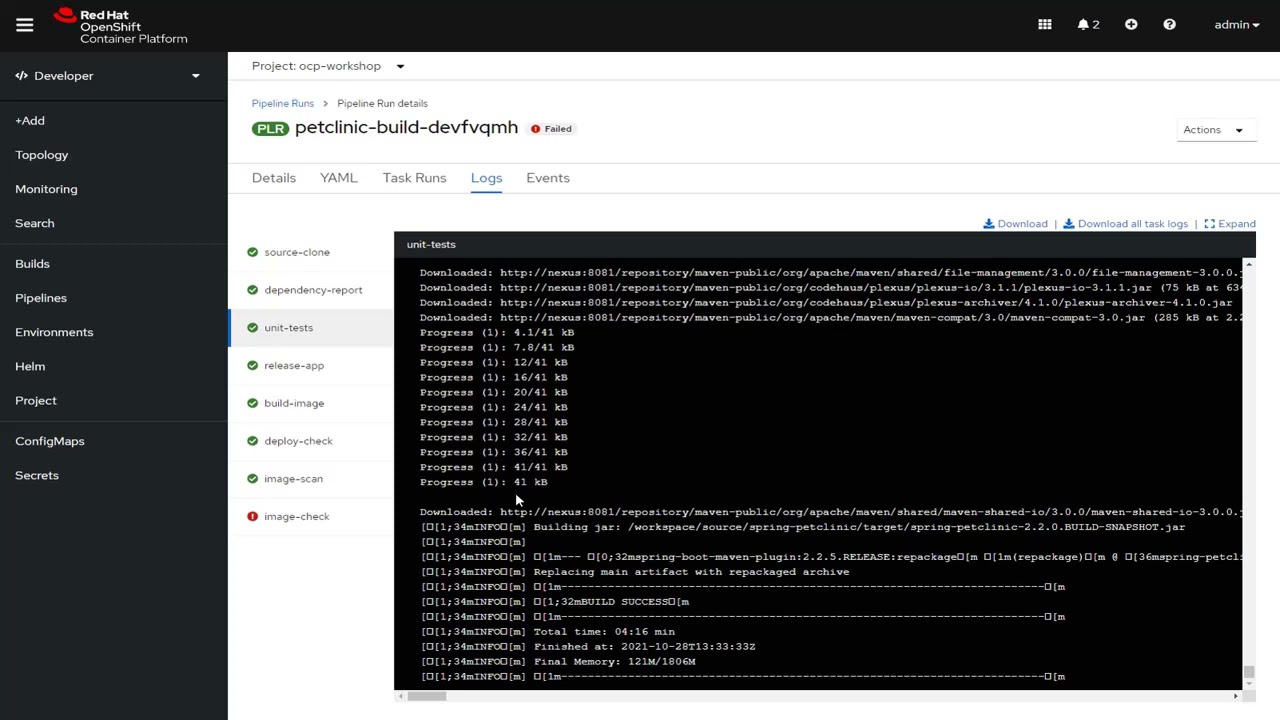Open Topology in the sidebar
The width and height of the screenshot is (1280, 720).
tap(42, 155)
